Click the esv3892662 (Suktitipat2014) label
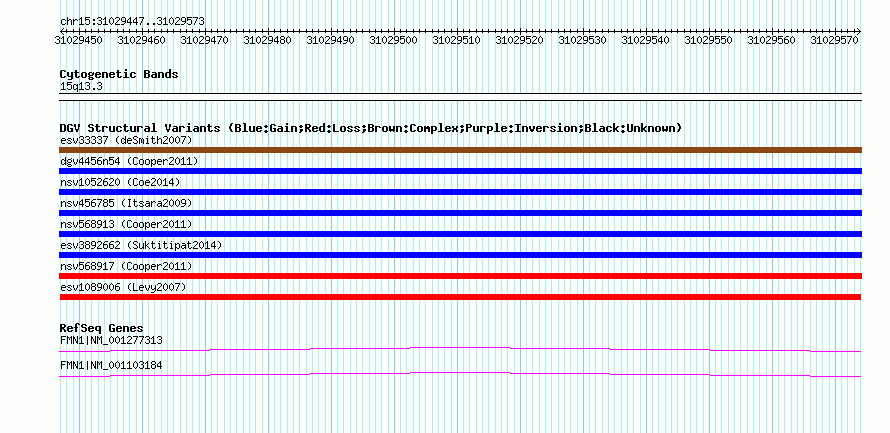 (141, 245)
